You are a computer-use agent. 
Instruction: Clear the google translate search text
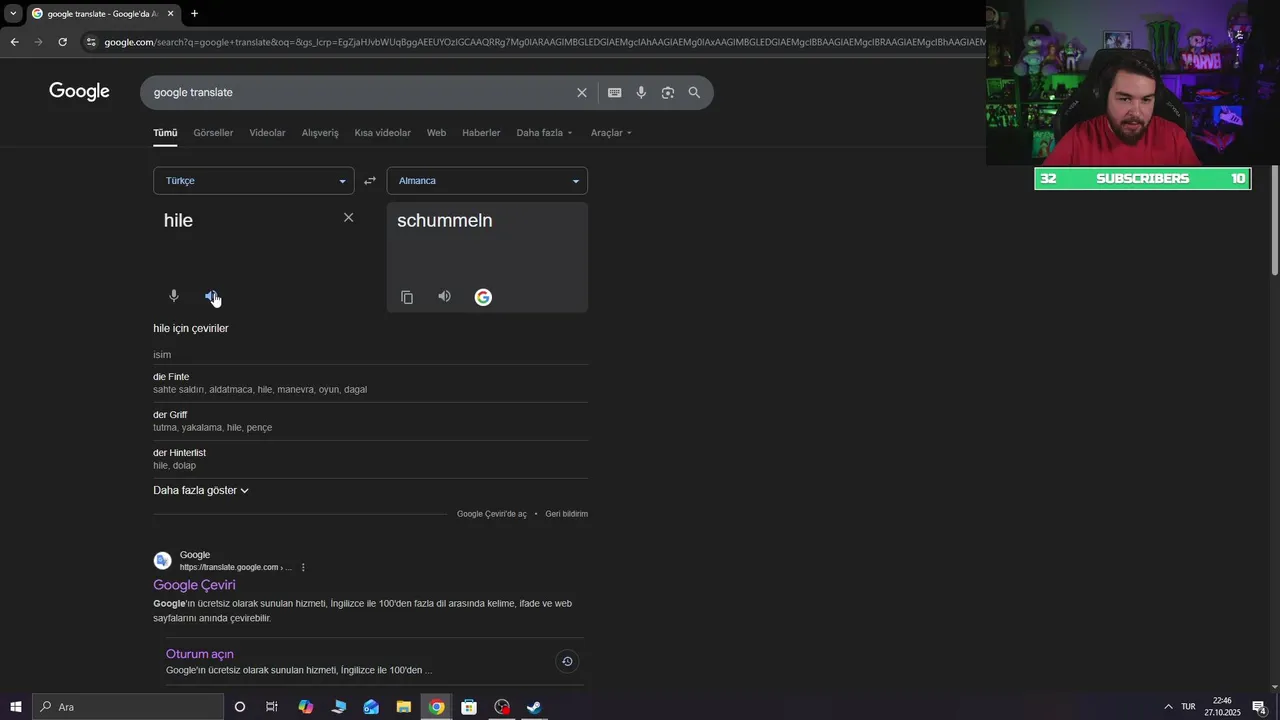[x=581, y=92]
